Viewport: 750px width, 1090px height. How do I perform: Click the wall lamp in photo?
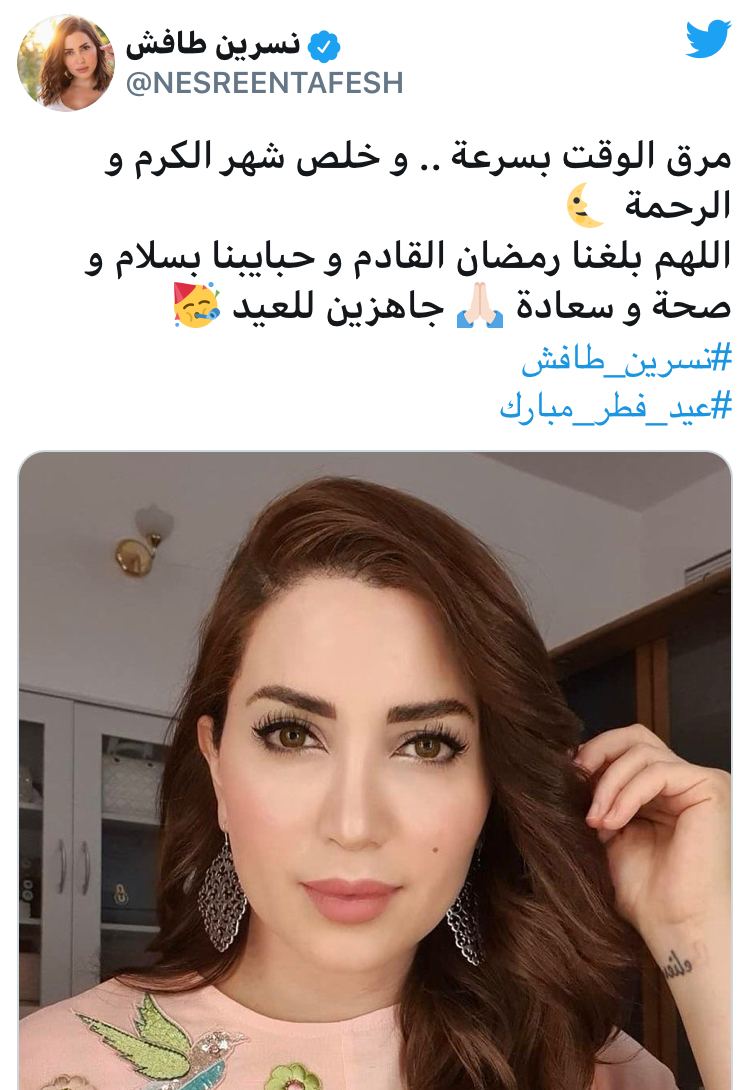pos(144,541)
